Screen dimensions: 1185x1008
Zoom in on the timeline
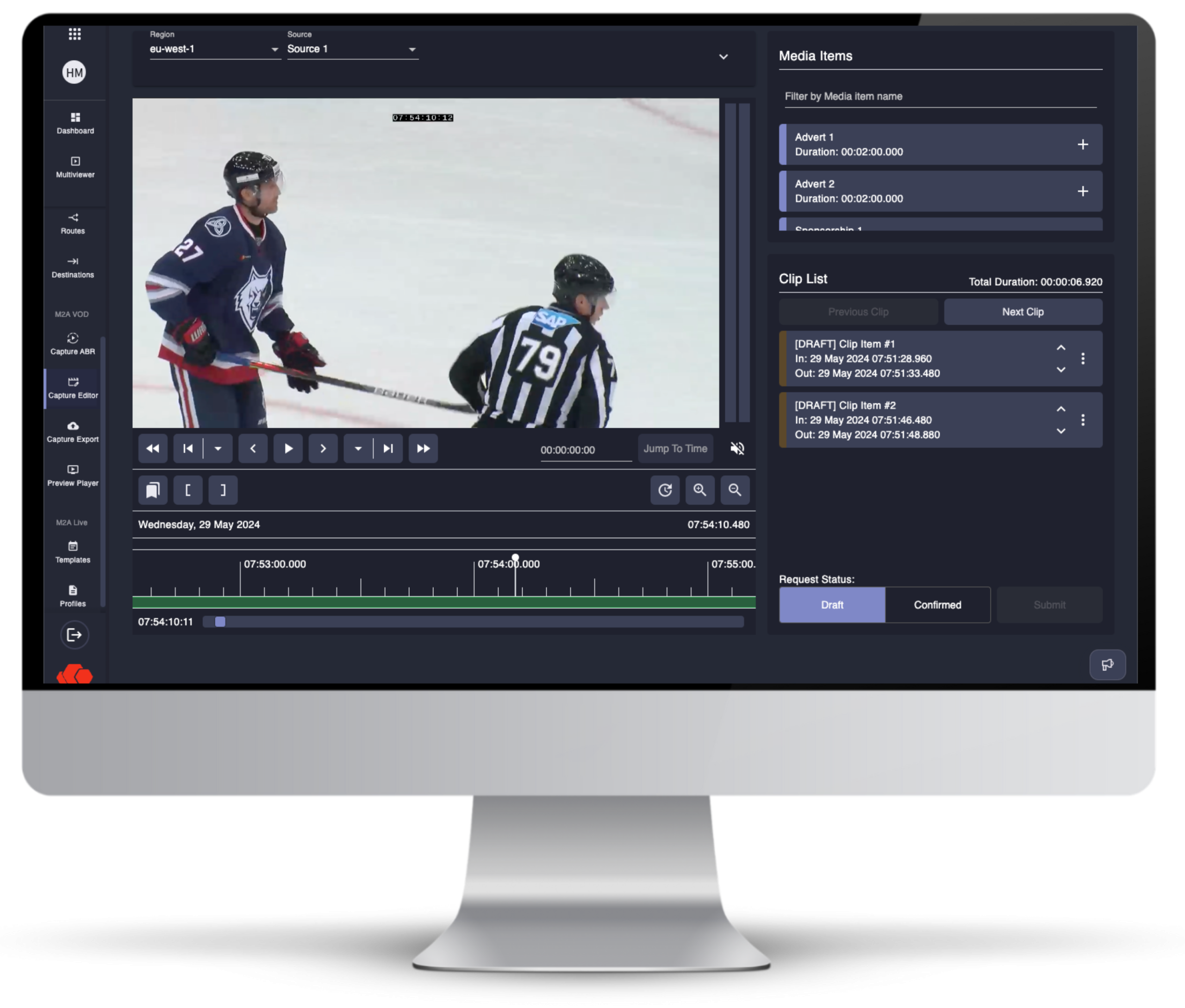pos(700,490)
